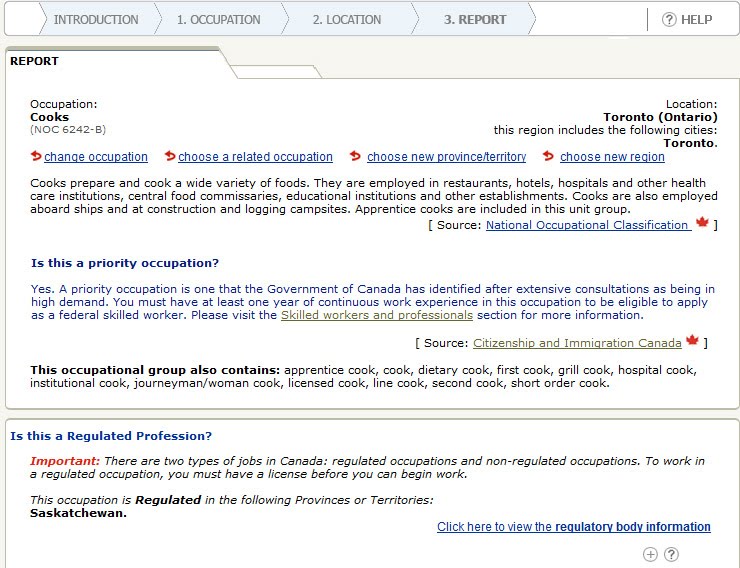Click here to view regulatory body information
Screen dimensions: 740x568
click(x=573, y=526)
